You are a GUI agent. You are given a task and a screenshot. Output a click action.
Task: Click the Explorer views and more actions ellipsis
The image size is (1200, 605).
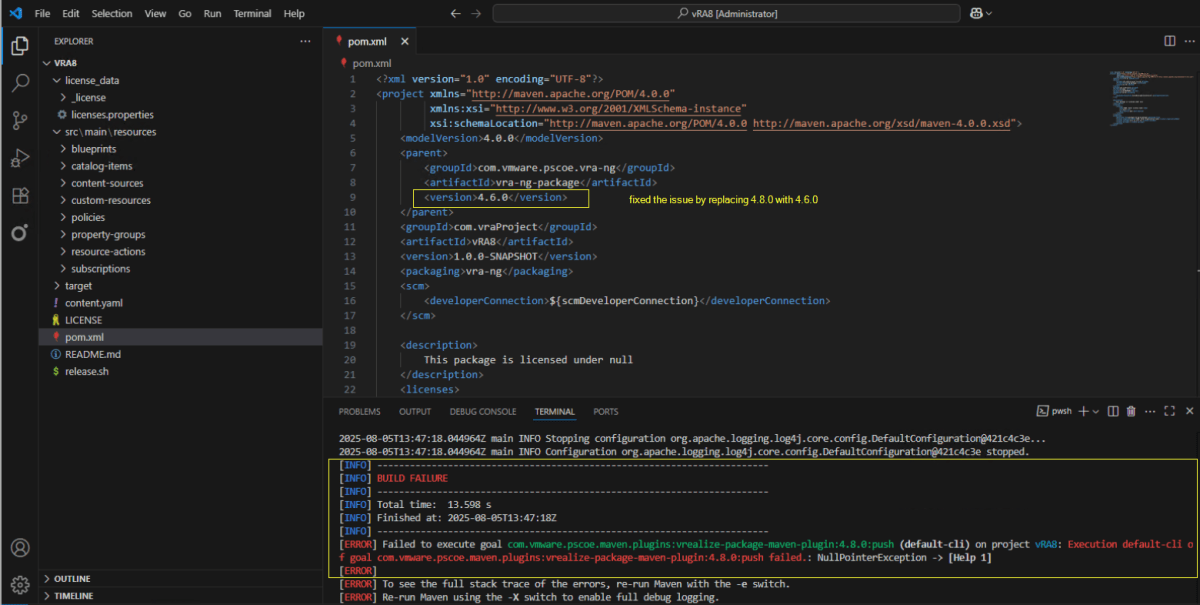pos(305,41)
